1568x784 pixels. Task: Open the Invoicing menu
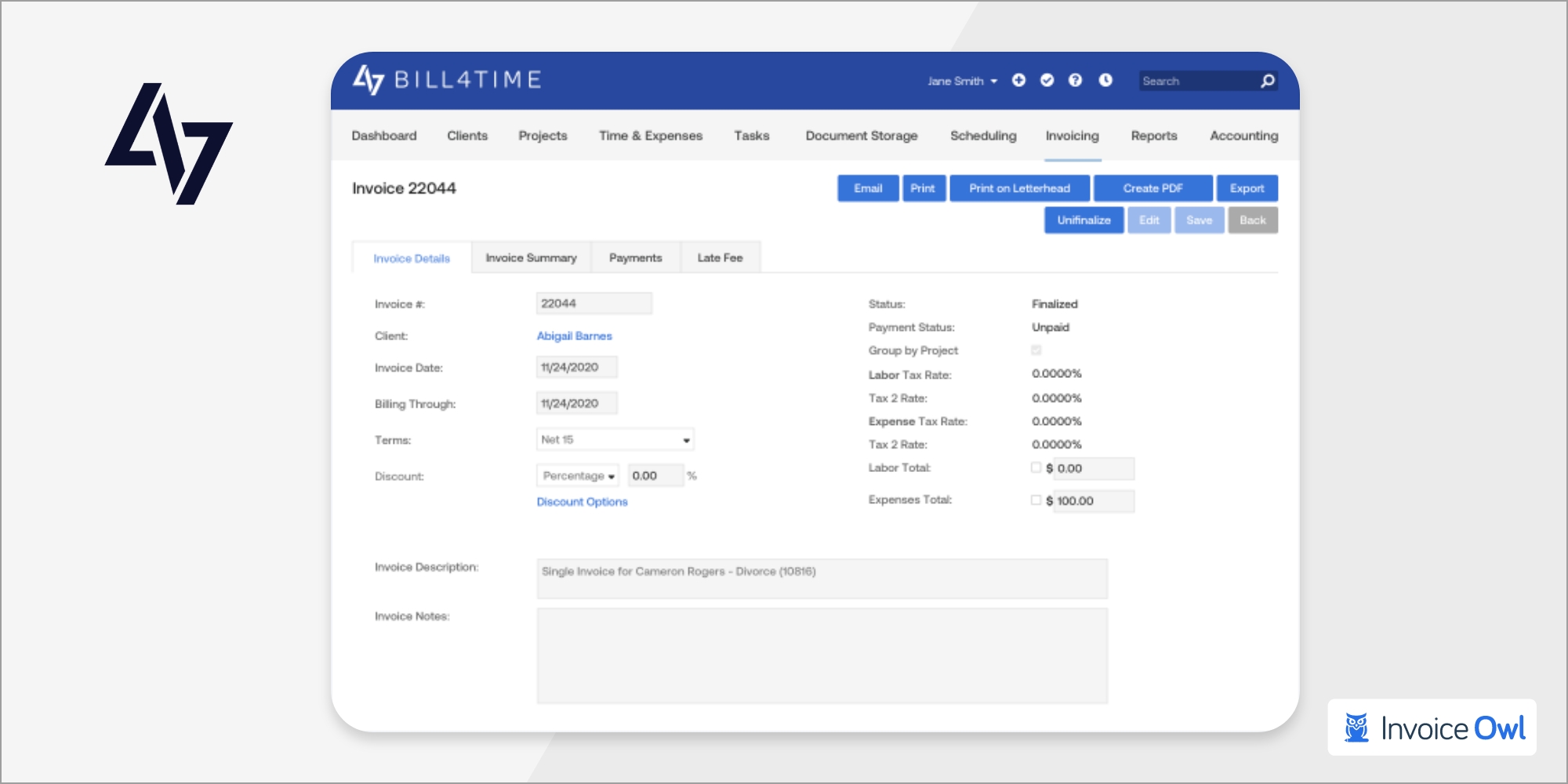pos(1073,136)
